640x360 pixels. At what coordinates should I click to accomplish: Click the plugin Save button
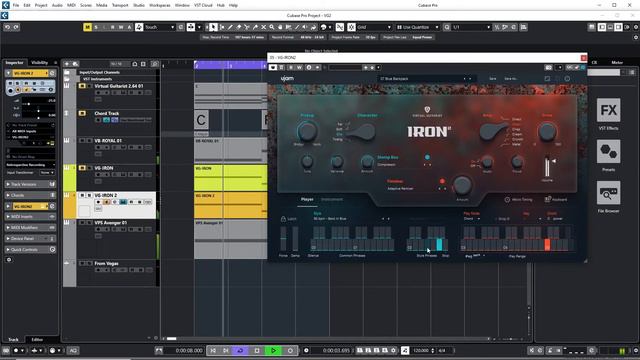point(493,78)
